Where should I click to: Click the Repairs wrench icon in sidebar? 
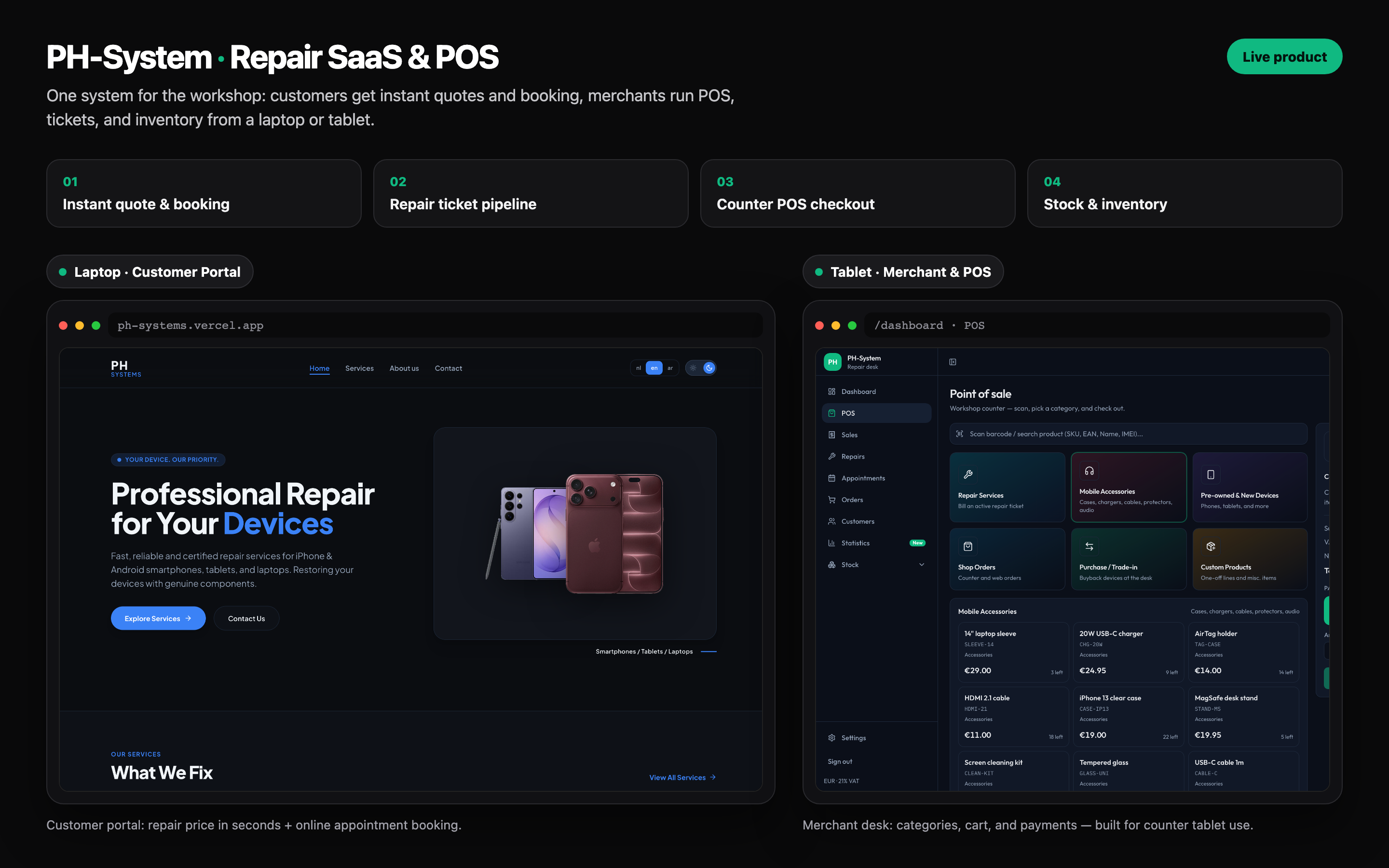831,456
